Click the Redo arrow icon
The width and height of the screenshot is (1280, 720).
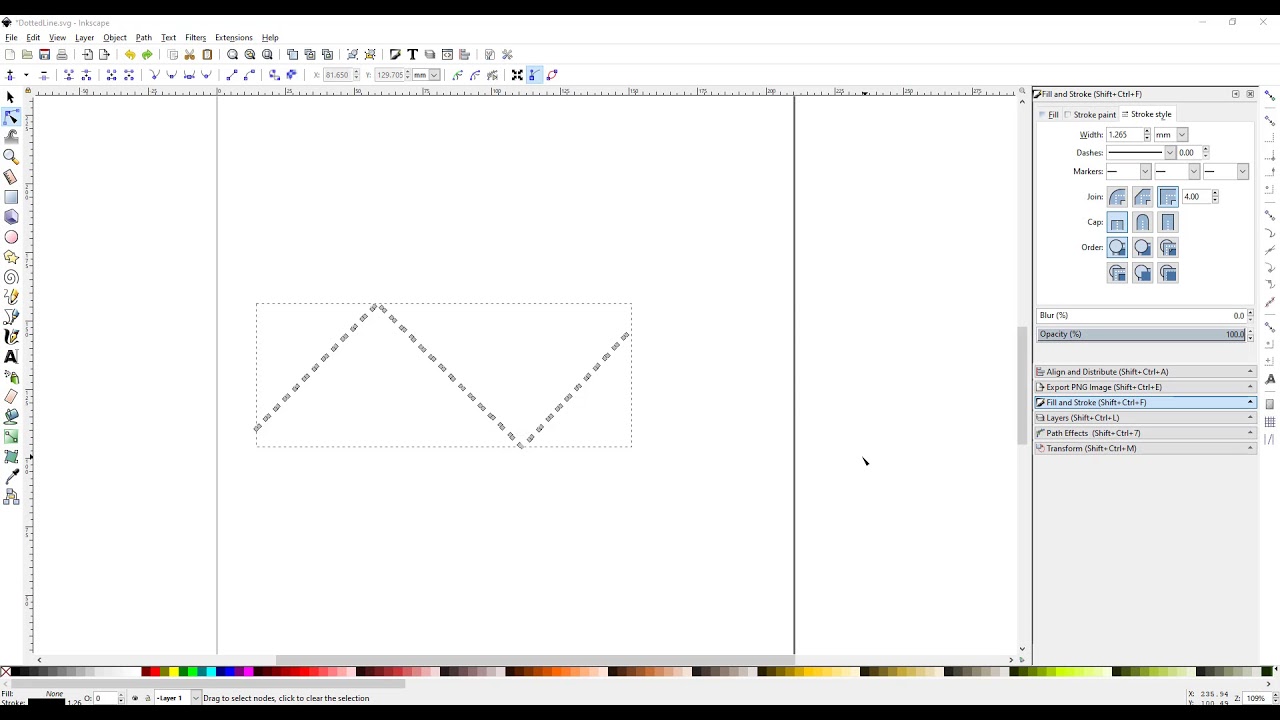147,55
